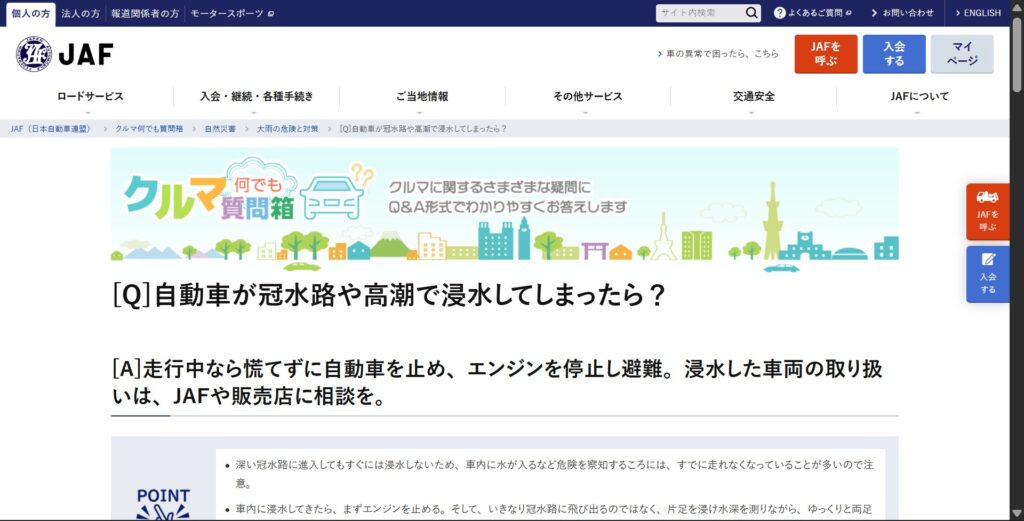The image size is (1024, 521).
Task: Go to 大雨の危険と対策 breadcrumb
Action: point(288,129)
